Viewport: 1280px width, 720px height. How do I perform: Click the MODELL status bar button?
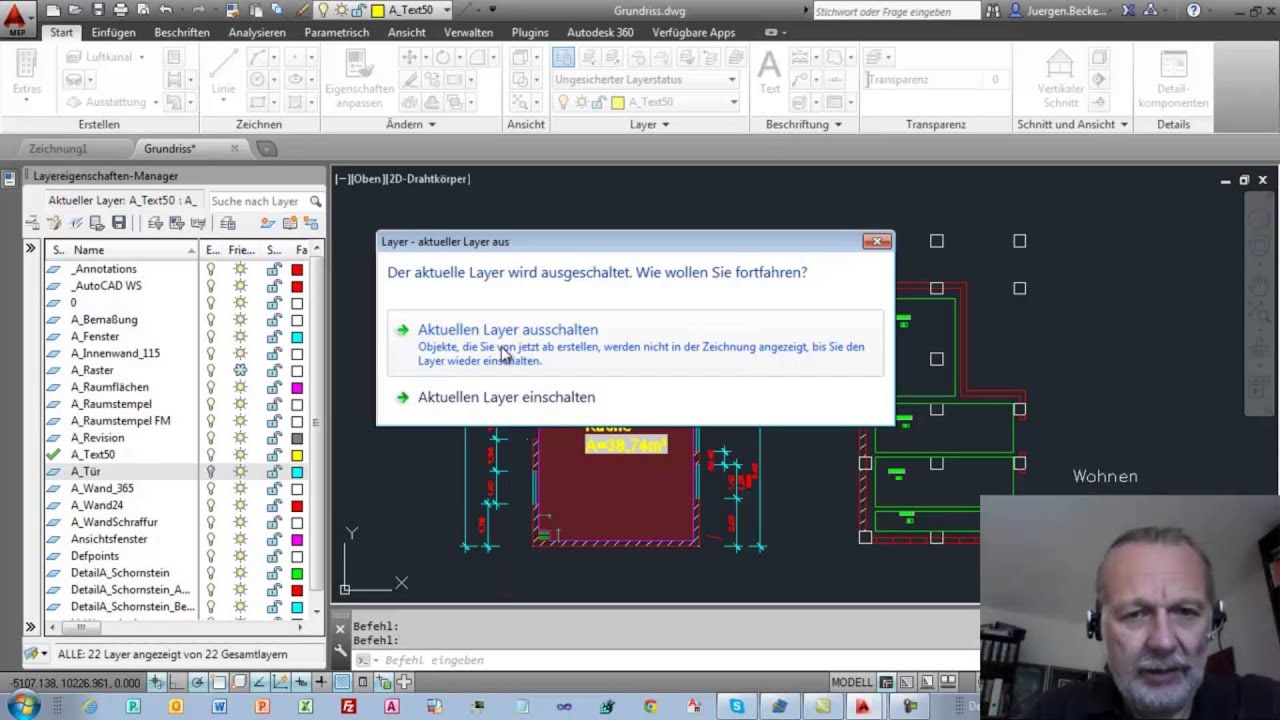tap(852, 682)
